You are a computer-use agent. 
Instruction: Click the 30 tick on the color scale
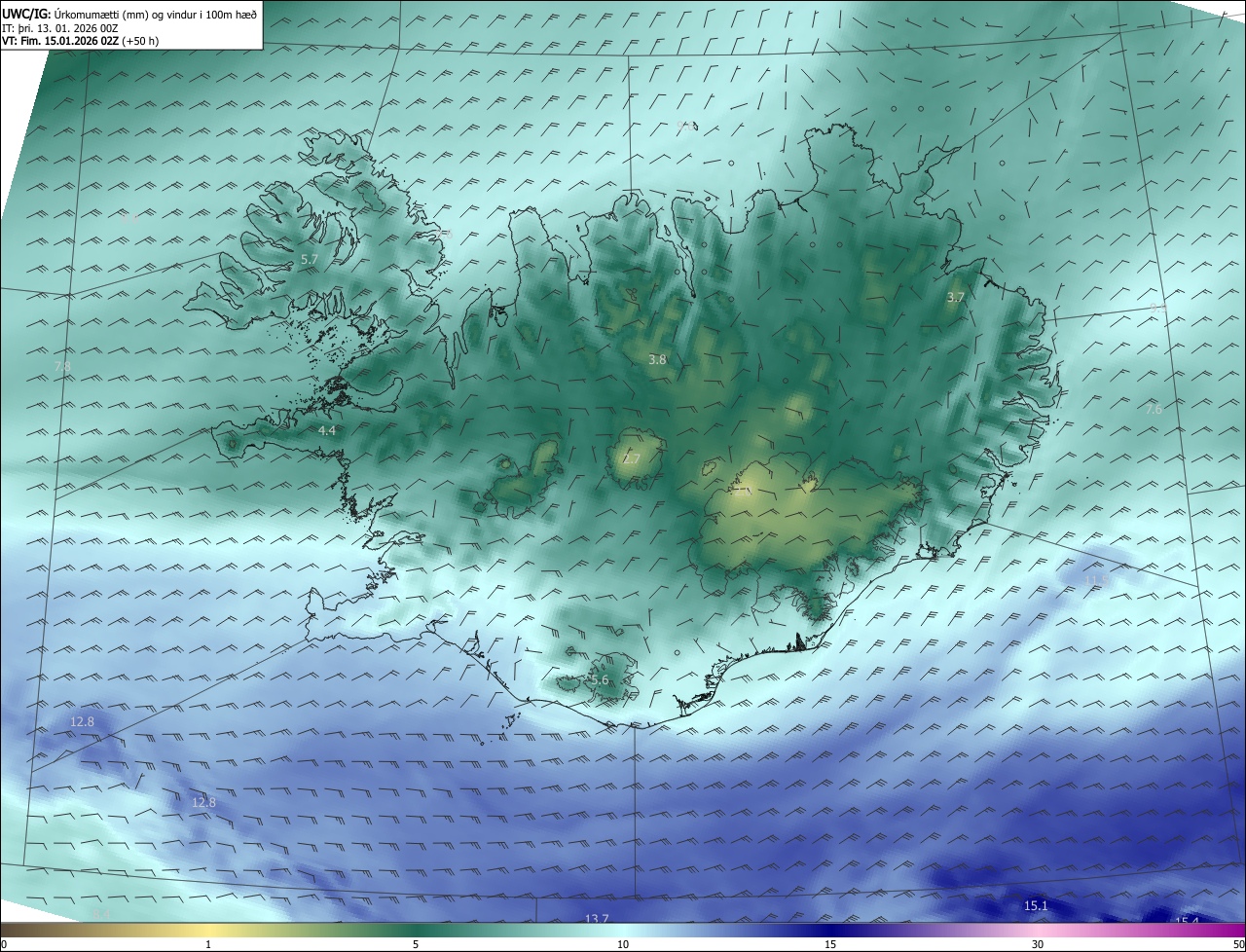[1038, 944]
